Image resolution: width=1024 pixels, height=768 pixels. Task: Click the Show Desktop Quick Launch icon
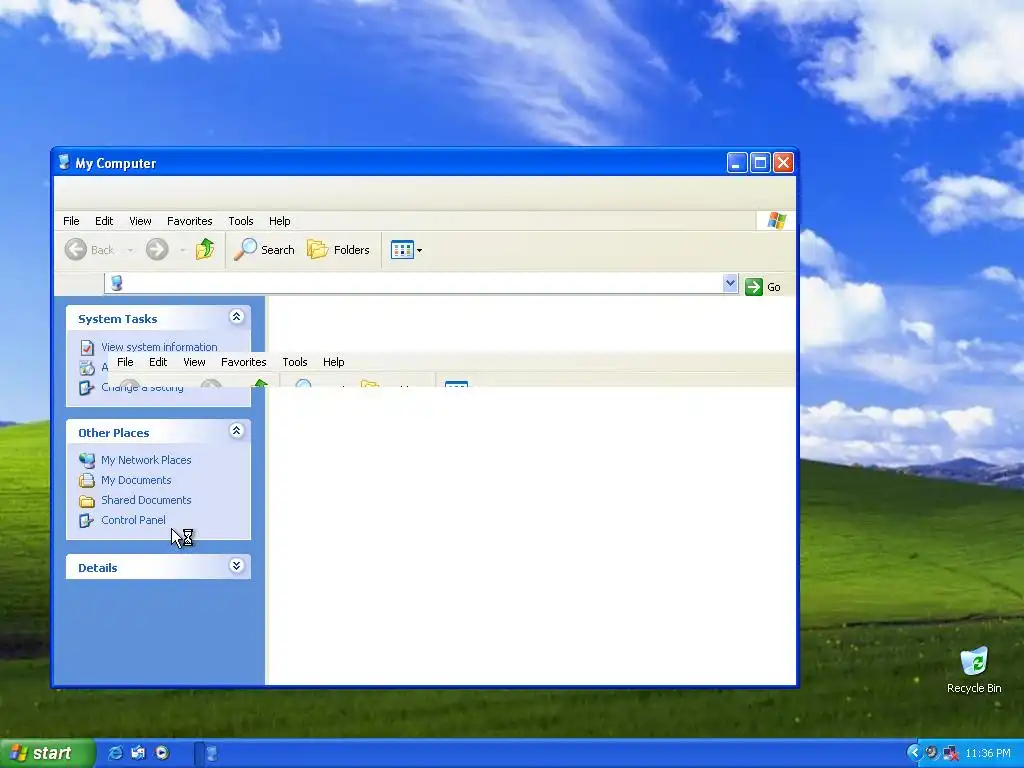tap(138, 753)
